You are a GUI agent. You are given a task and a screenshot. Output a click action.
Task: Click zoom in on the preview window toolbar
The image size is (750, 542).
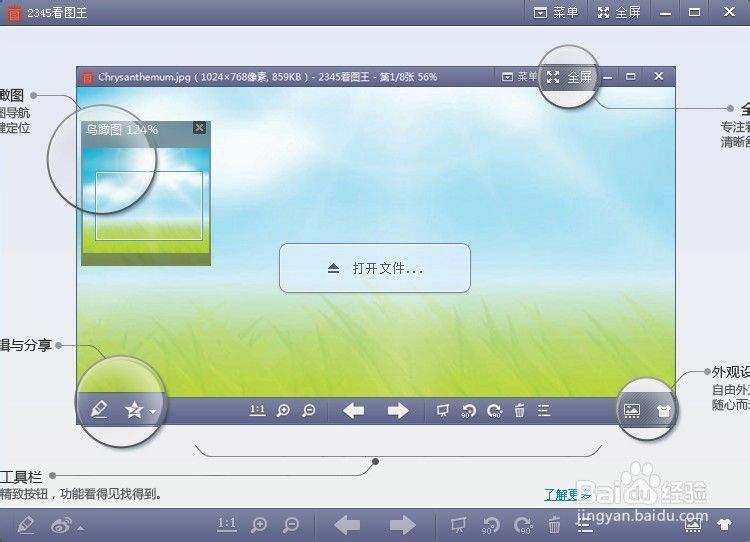coord(283,410)
